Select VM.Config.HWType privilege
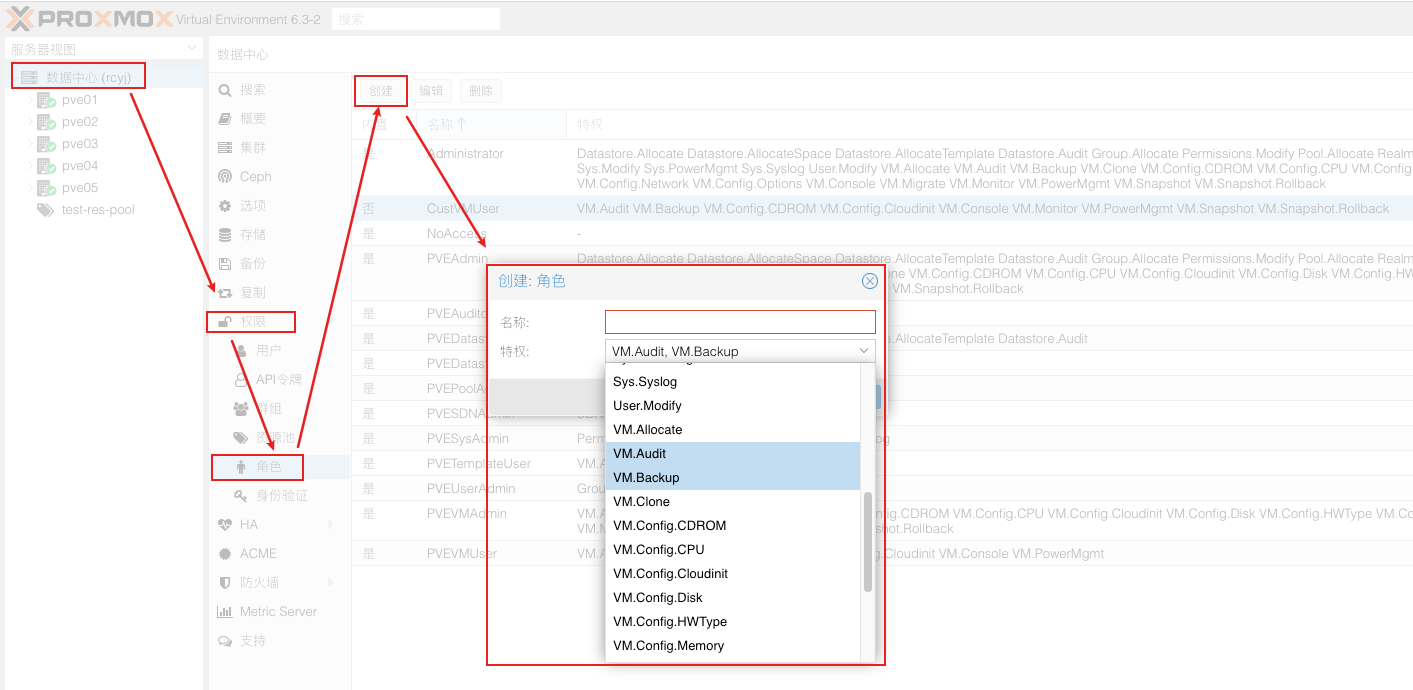This screenshot has height=690, width=1413. click(x=734, y=622)
